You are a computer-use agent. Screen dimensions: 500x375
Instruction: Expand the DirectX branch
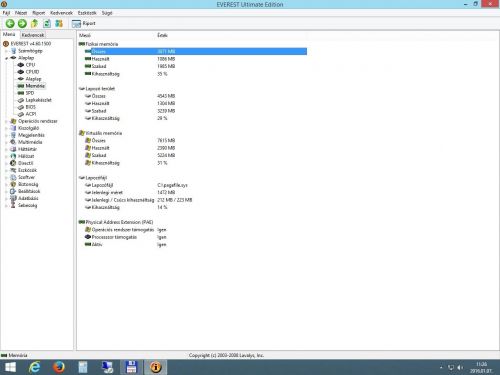[x=6, y=163]
